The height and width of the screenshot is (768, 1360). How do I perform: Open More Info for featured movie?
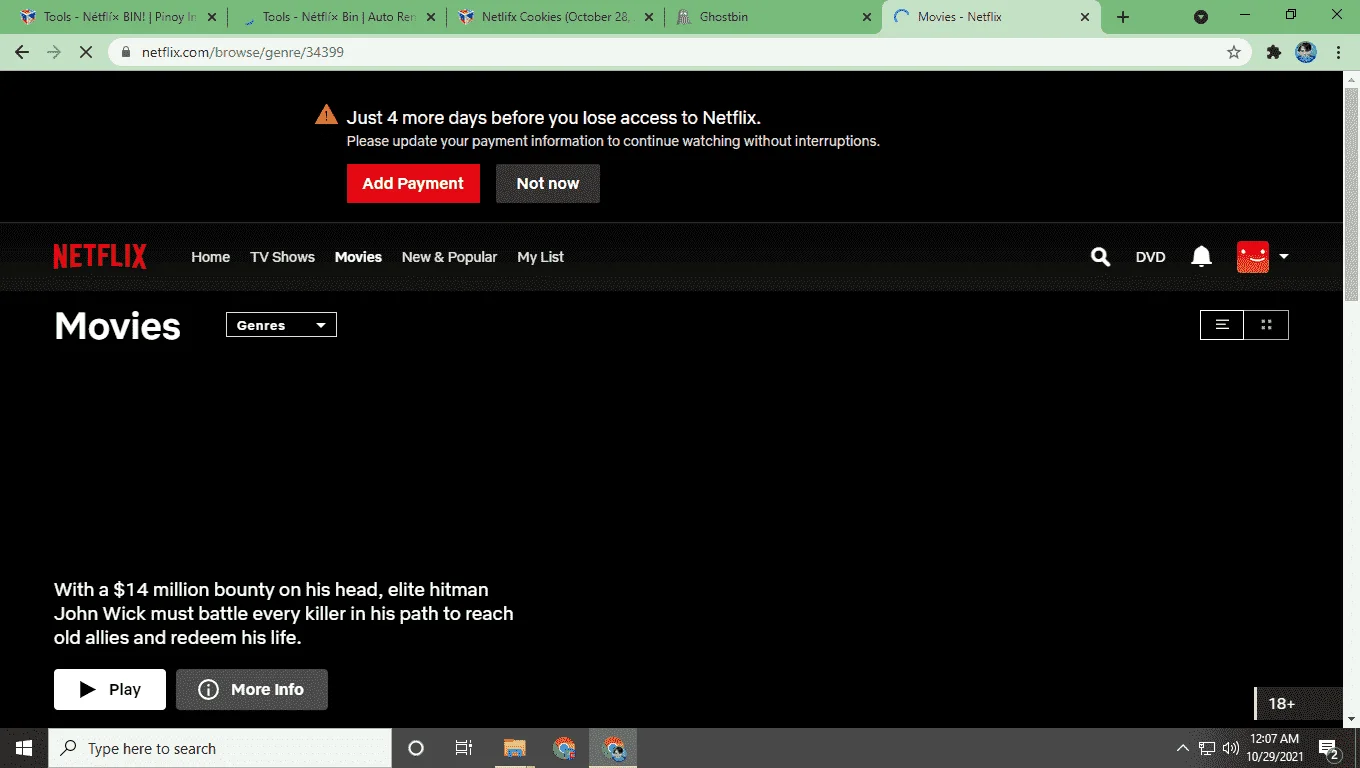pos(252,689)
